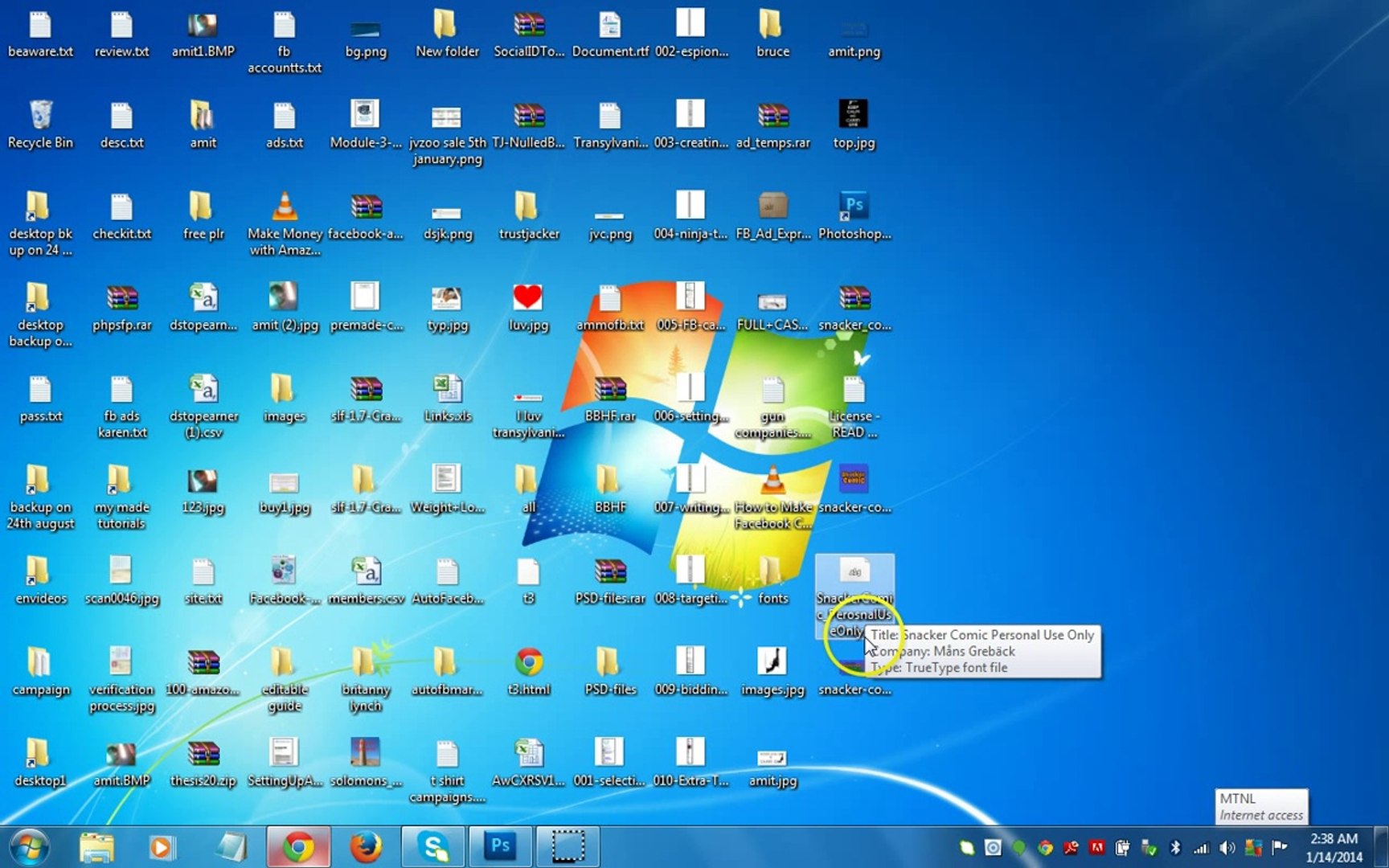
Task: Click the Bluetooth tray icon
Action: click(x=1175, y=848)
